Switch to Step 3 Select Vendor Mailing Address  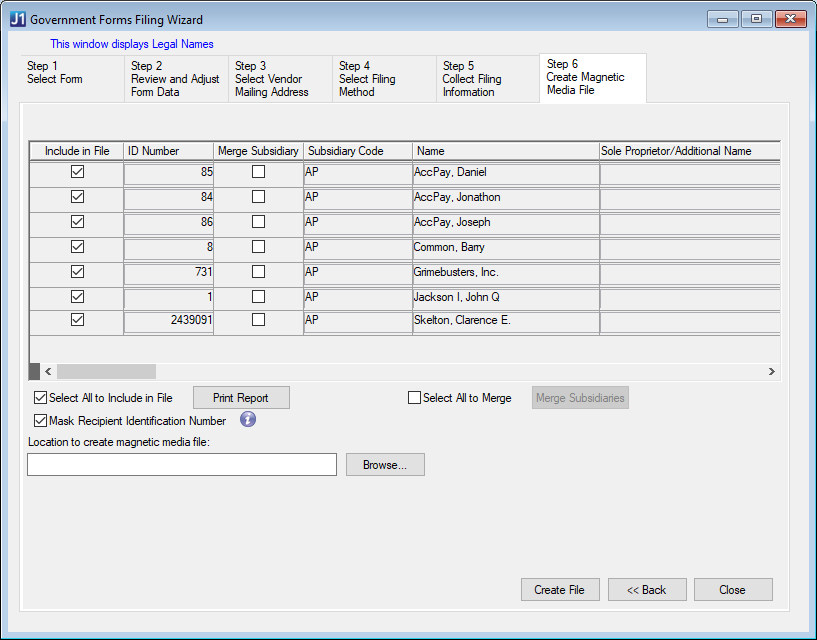[x=280, y=79]
